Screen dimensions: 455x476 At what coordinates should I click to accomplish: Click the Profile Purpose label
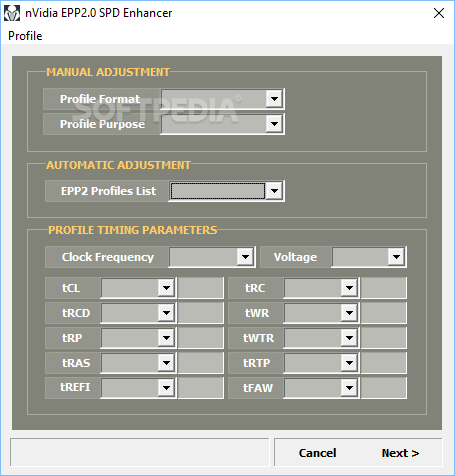(x=102, y=124)
